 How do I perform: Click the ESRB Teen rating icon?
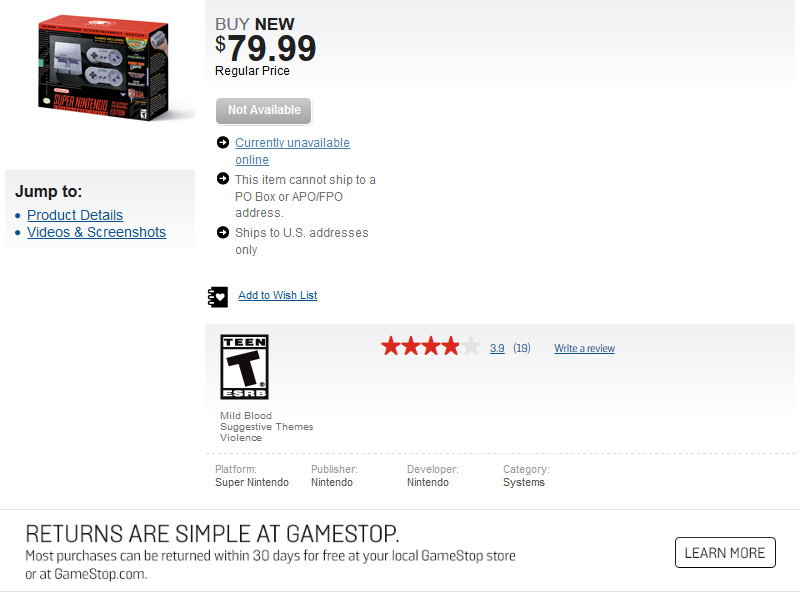pyautogui.click(x=244, y=367)
